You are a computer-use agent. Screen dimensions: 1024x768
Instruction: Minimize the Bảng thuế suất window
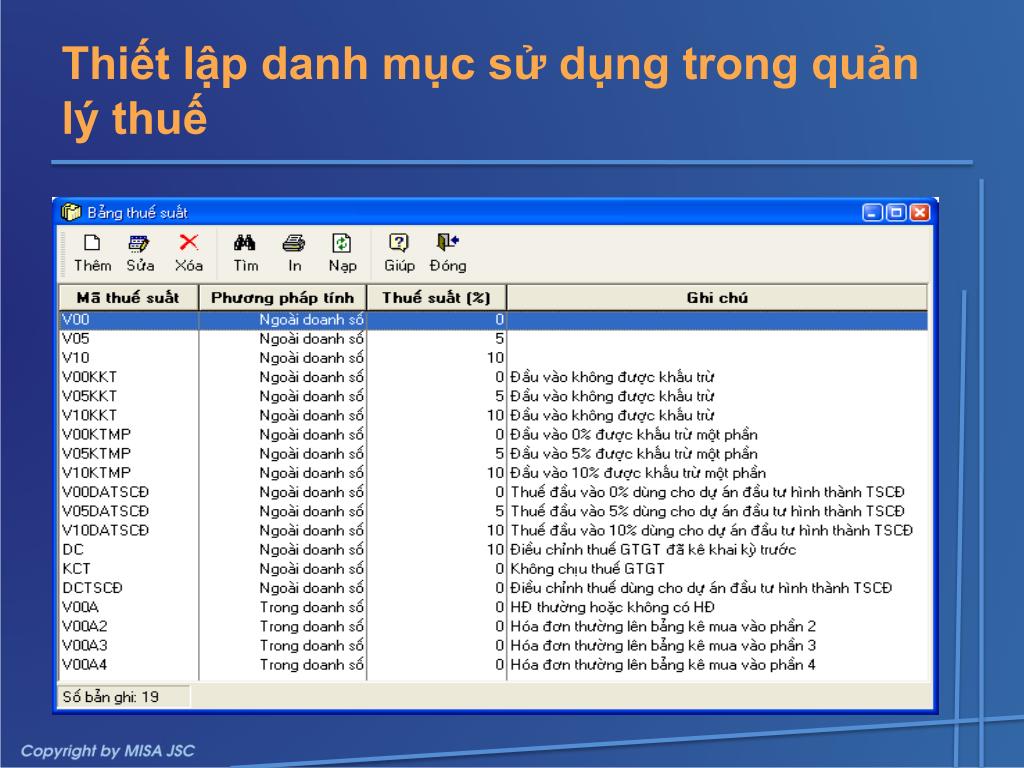(x=872, y=212)
